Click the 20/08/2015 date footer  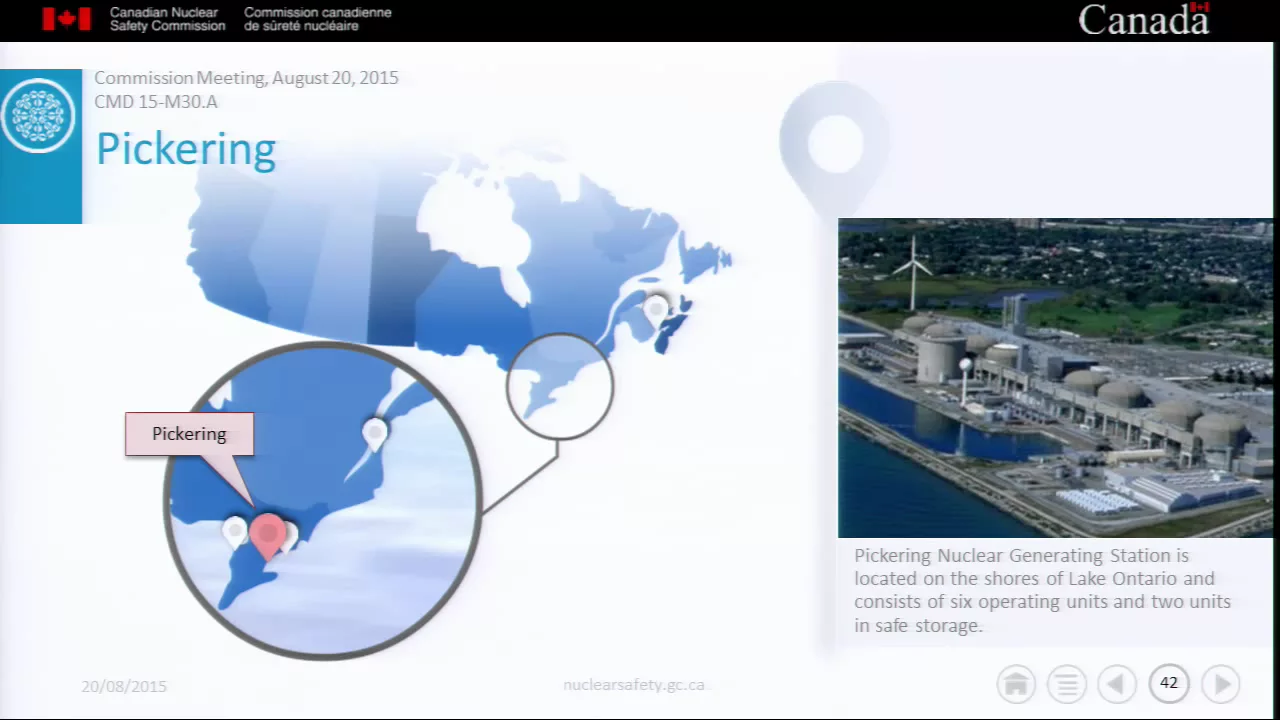124,687
